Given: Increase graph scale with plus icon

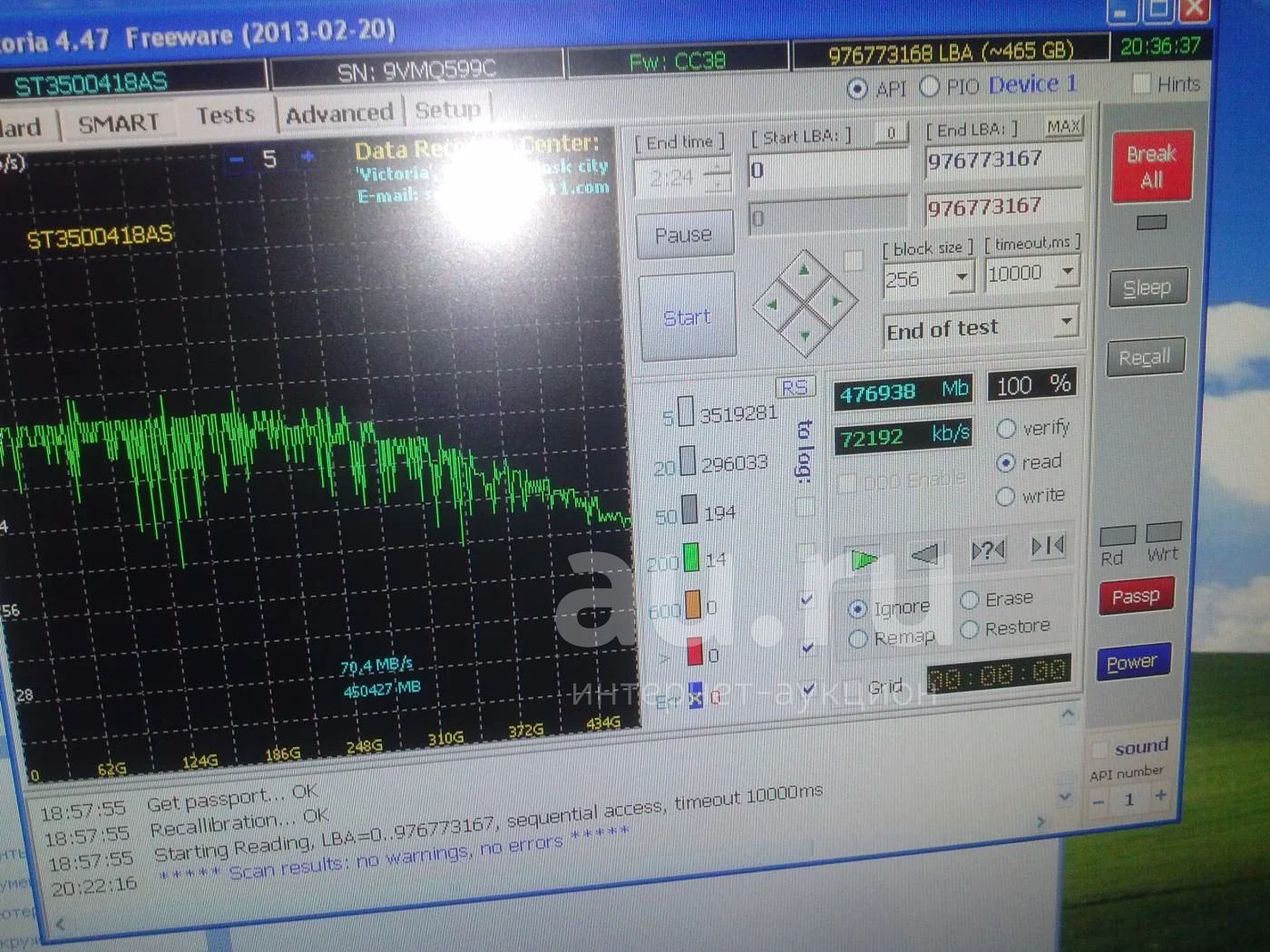Looking at the screenshot, I should coord(308,156).
